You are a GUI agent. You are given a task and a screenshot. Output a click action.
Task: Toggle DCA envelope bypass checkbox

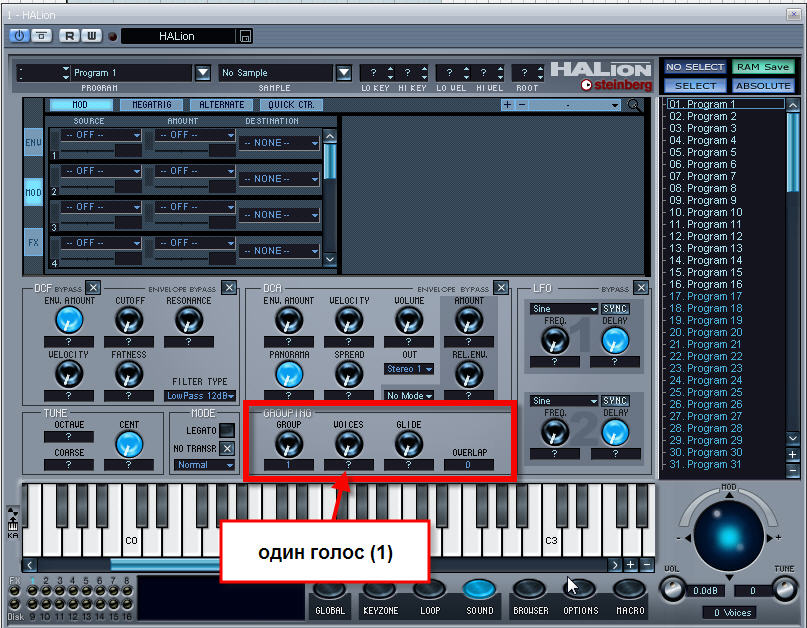pos(501,287)
